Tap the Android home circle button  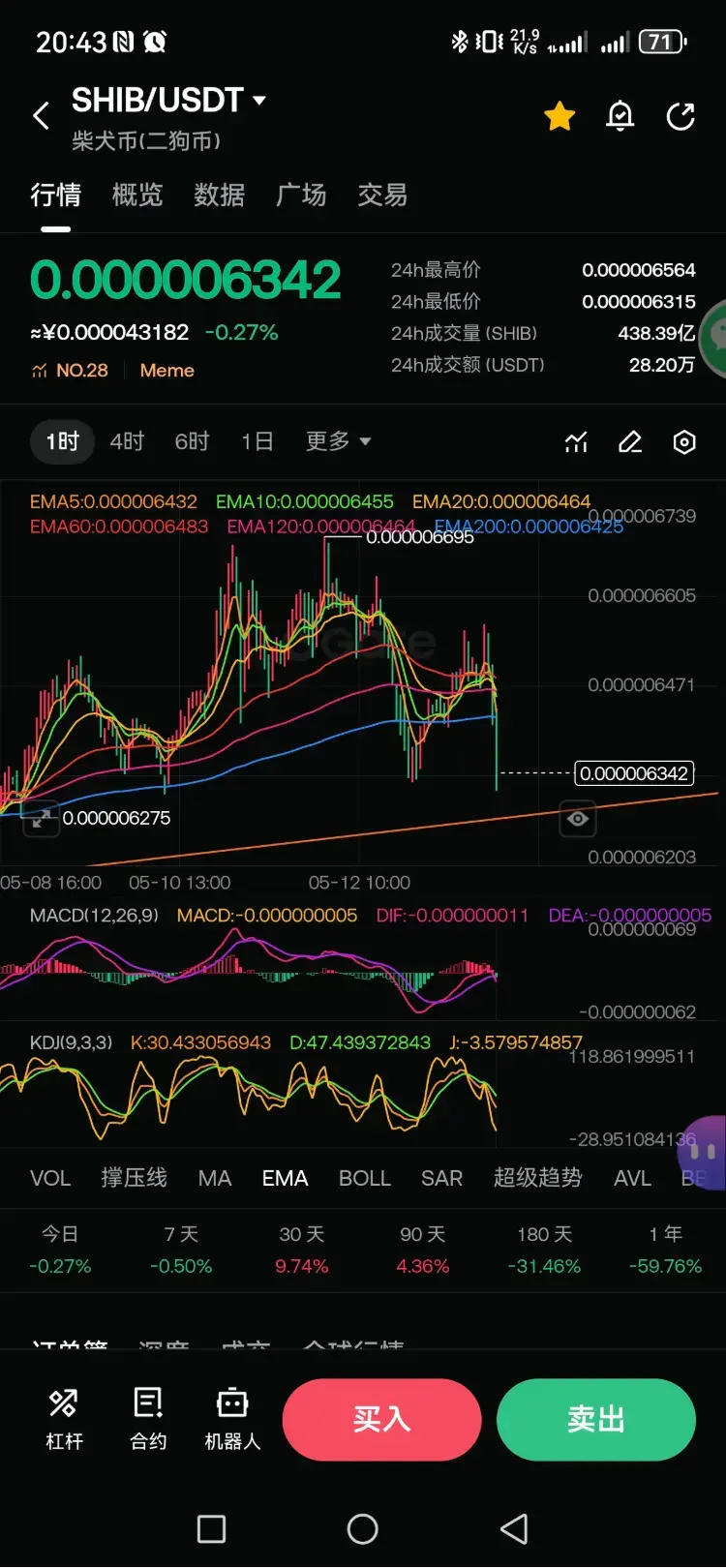click(x=363, y=1529)
